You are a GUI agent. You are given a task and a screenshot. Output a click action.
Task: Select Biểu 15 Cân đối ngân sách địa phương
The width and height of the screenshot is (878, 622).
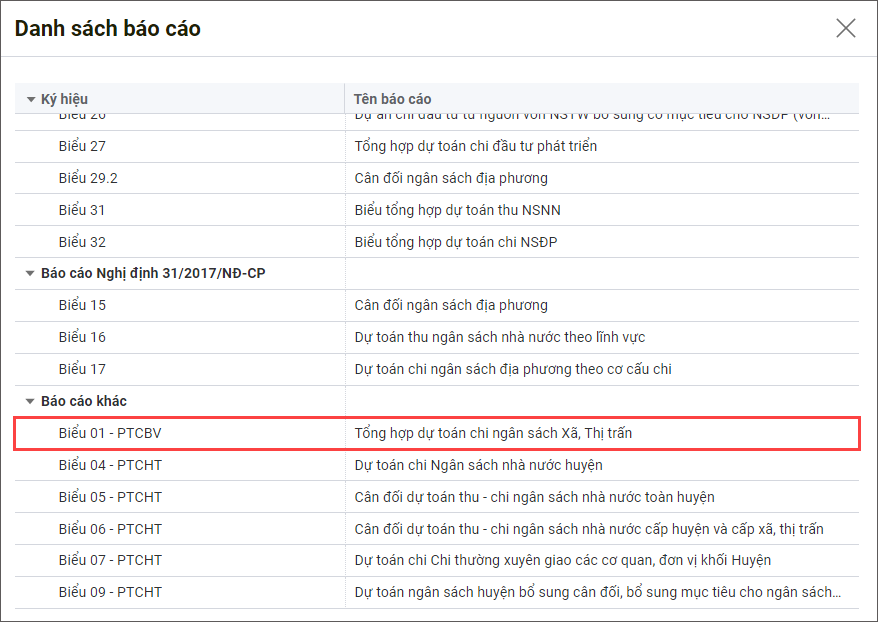451,305
